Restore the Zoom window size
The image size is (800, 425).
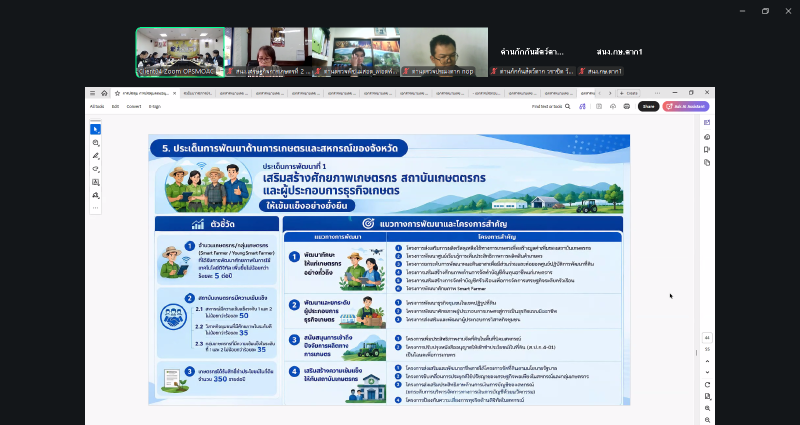click(765, 11)
